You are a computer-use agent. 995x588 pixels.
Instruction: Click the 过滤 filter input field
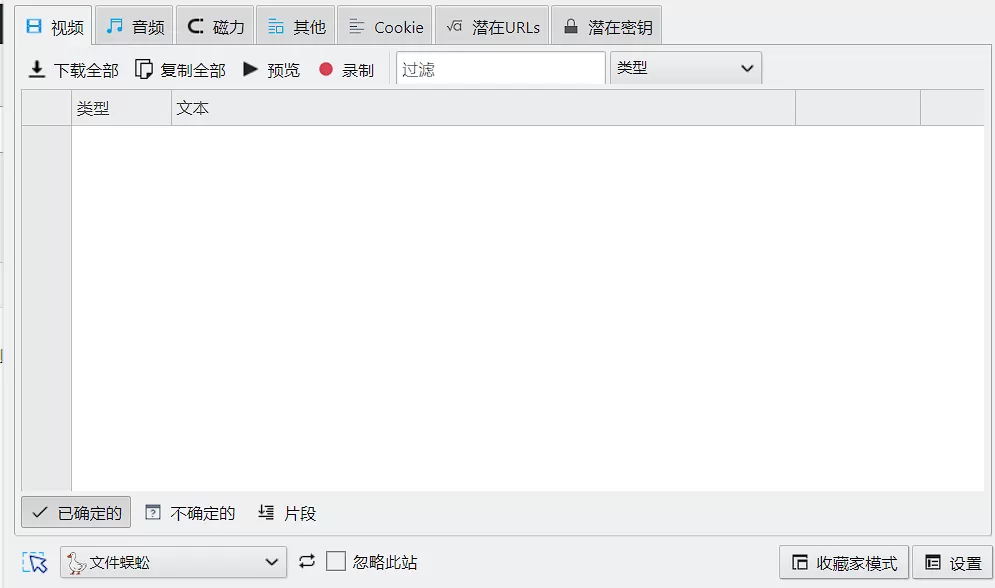click(500, 67)
